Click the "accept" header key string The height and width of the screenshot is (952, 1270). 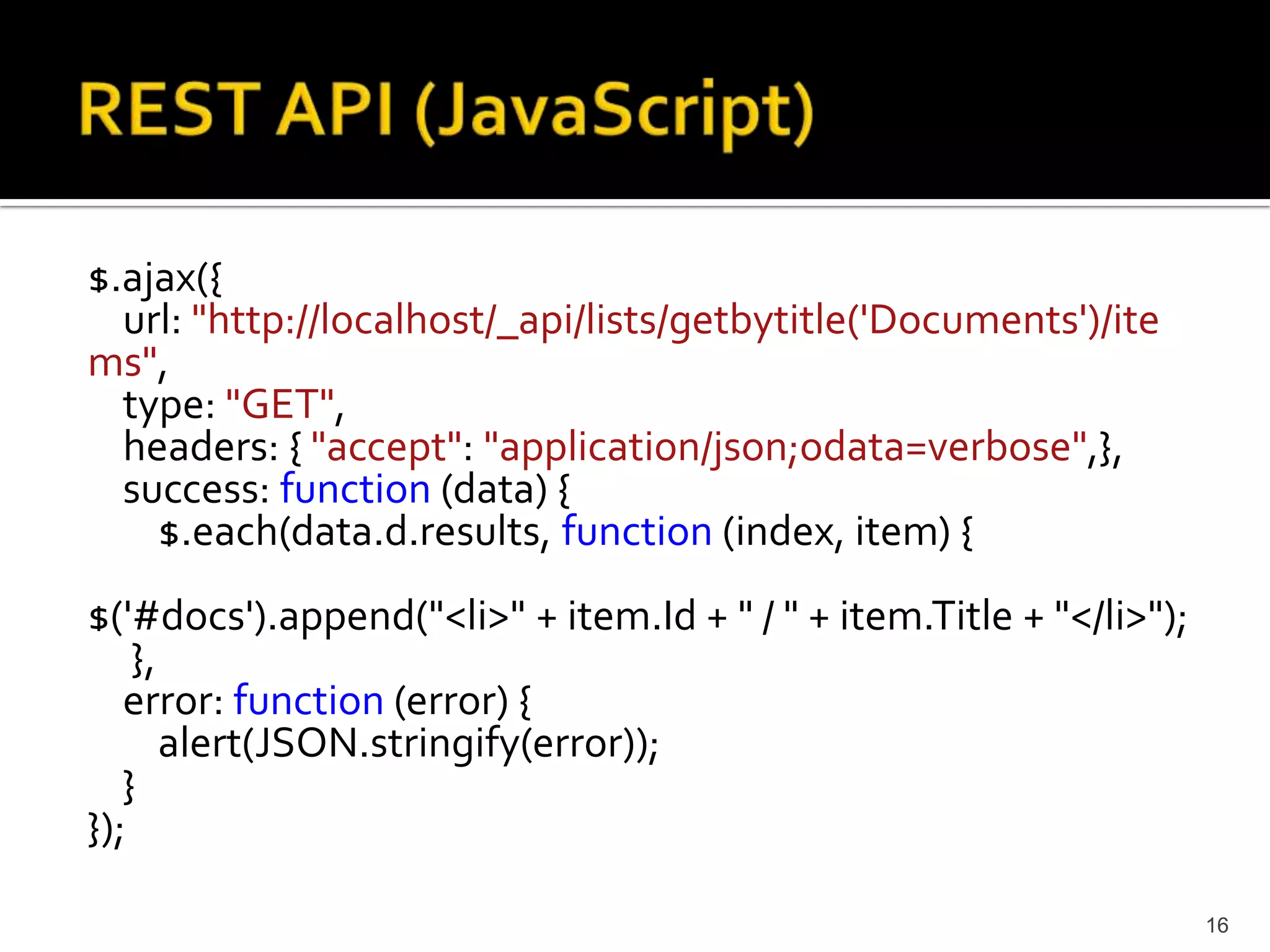(x=386, y=447)
